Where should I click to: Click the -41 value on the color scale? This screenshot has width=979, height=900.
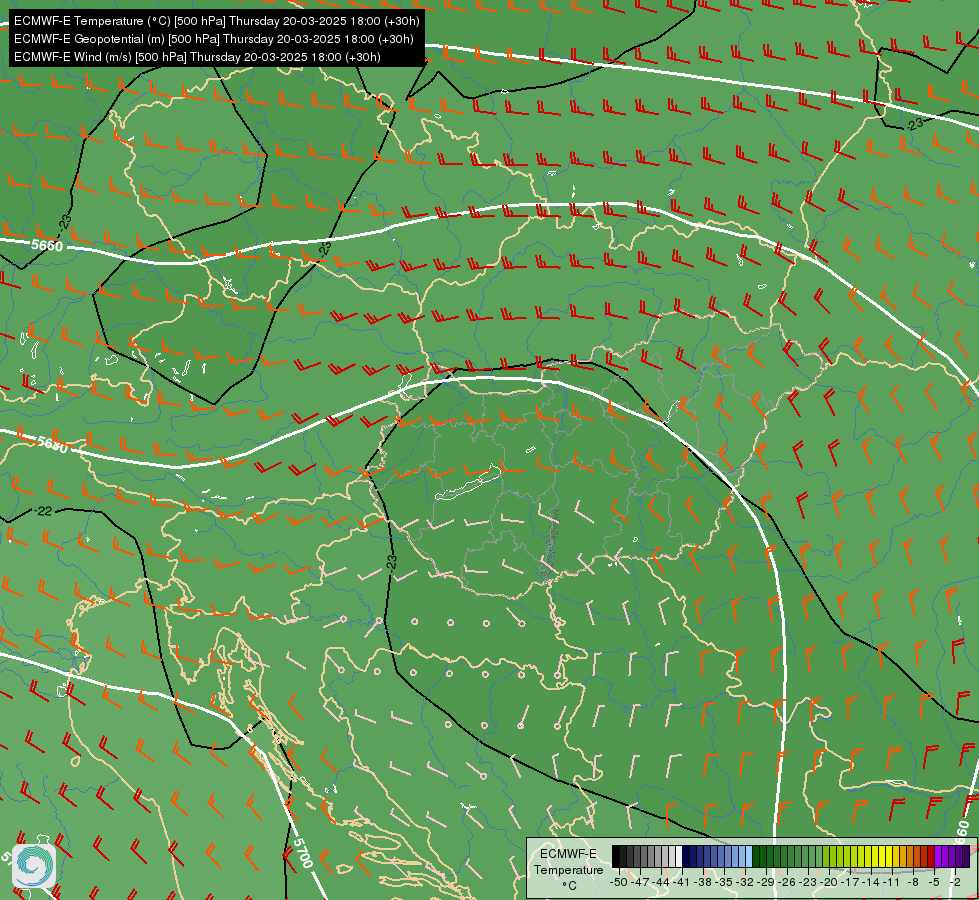681,882
